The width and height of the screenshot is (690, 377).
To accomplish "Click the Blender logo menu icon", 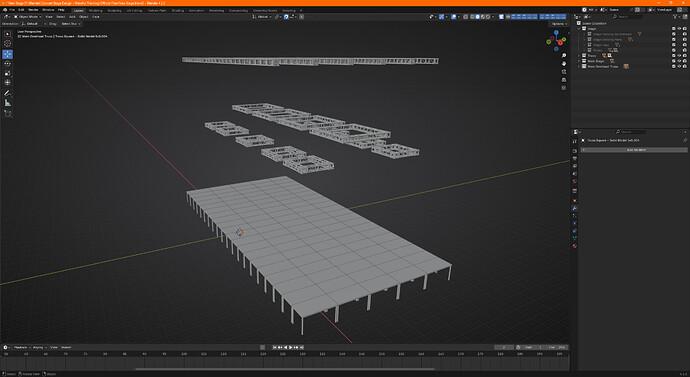I will 5,10.
